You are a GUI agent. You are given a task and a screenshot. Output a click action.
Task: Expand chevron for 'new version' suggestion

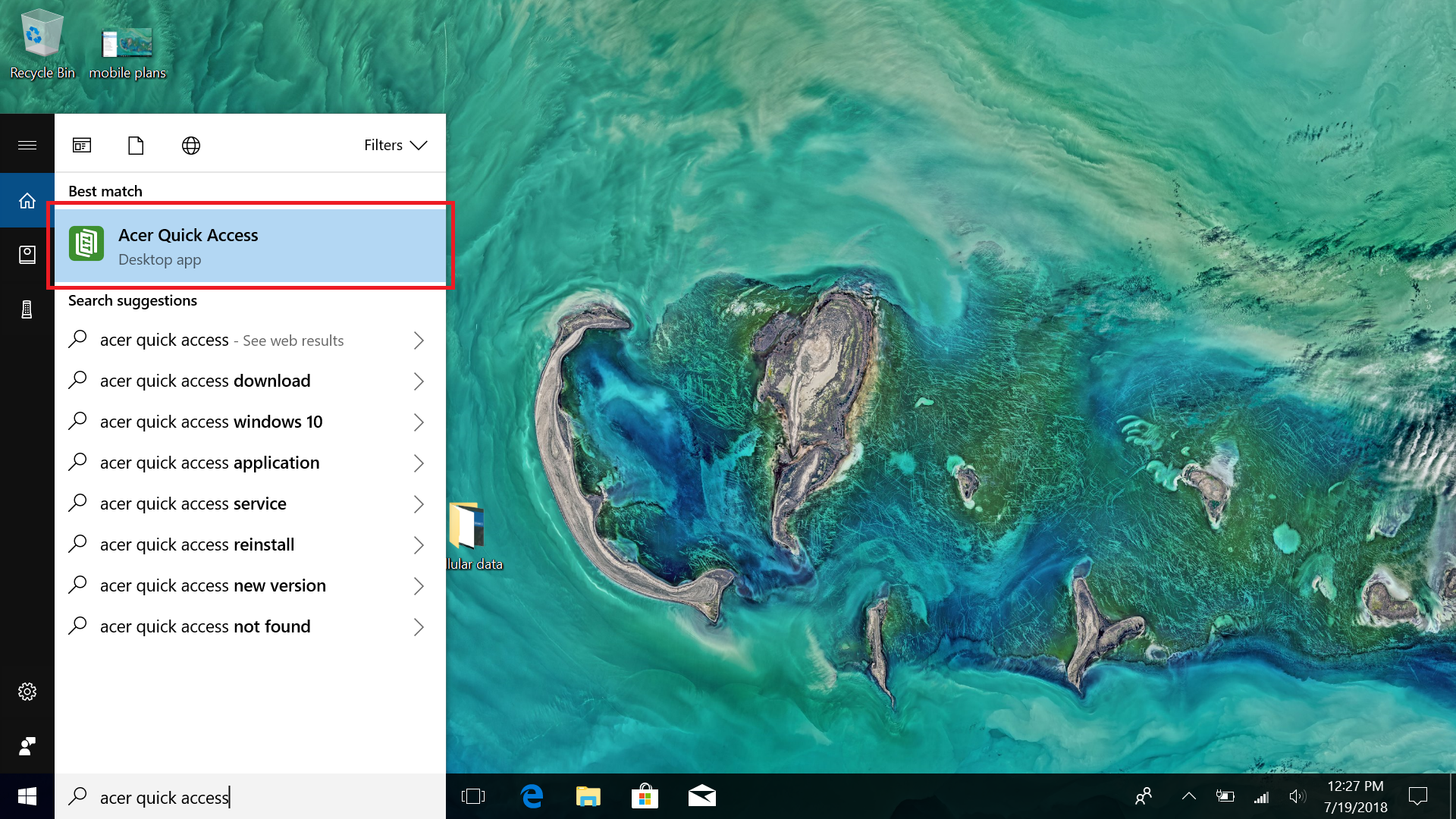tap(419, 586)
